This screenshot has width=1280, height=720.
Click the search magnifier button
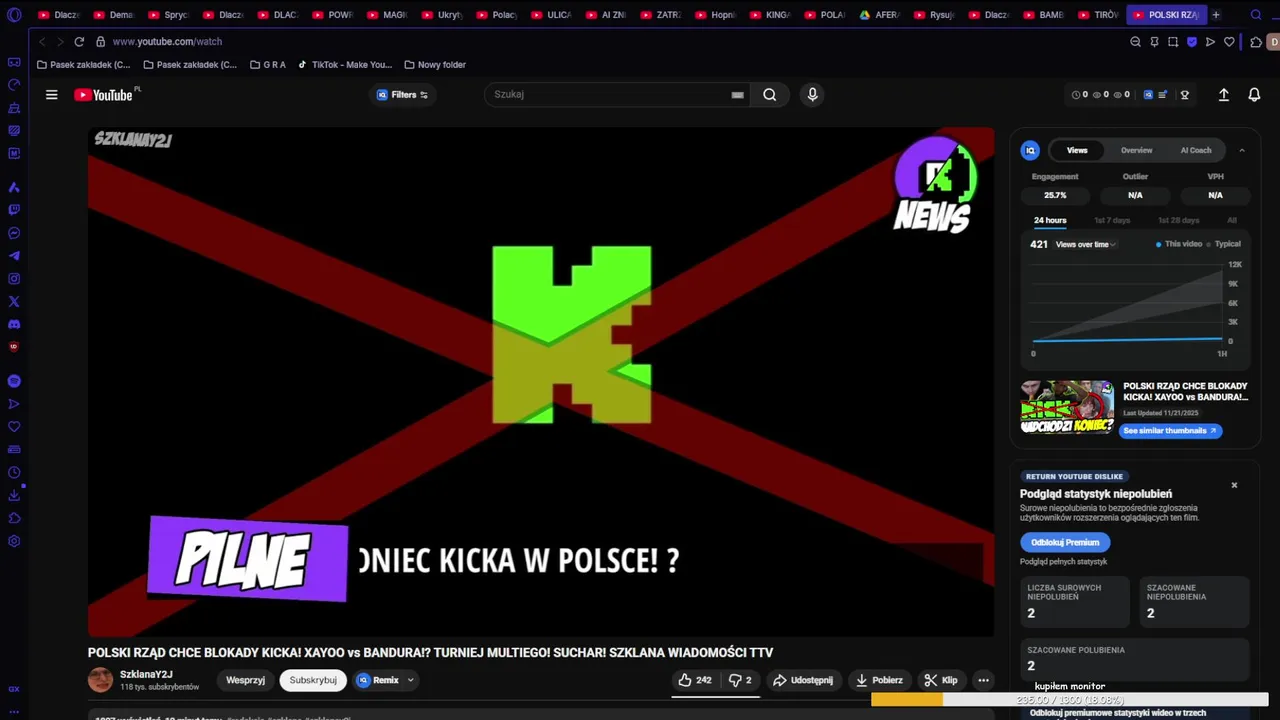769,95
